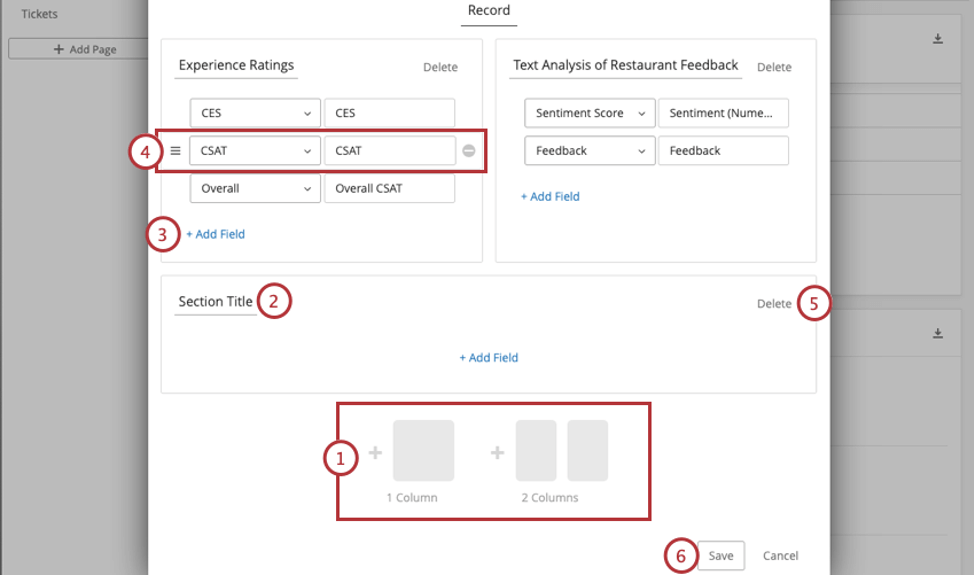Save the record layout

(720, 556)
